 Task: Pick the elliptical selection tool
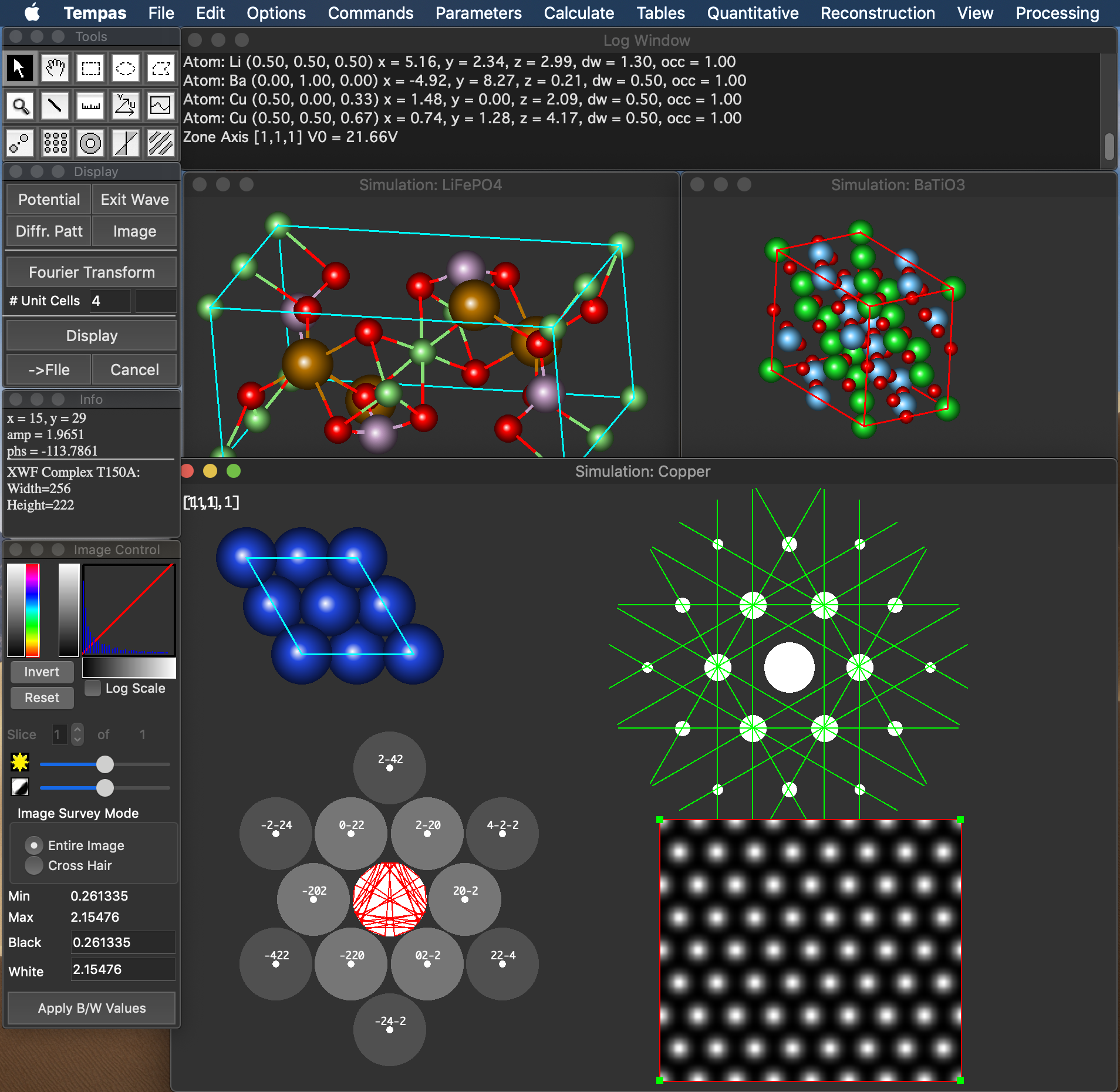(x=125, y=69)
